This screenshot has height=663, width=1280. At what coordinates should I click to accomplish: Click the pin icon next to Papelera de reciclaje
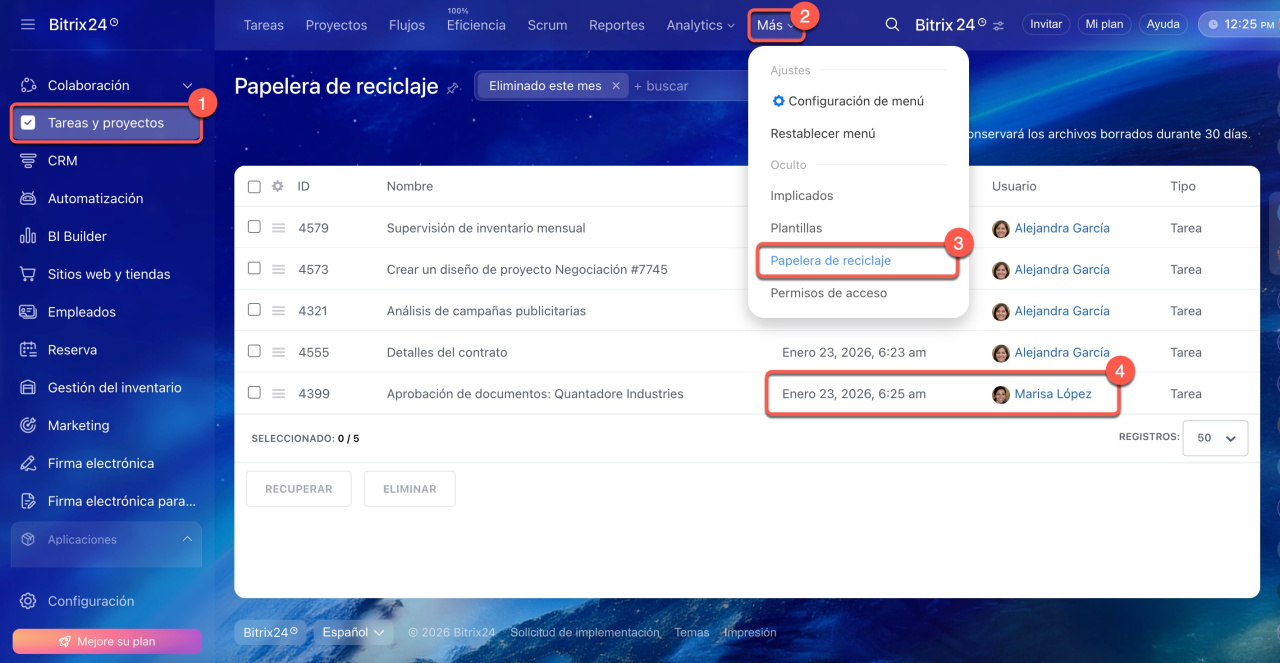pos(453,88)
